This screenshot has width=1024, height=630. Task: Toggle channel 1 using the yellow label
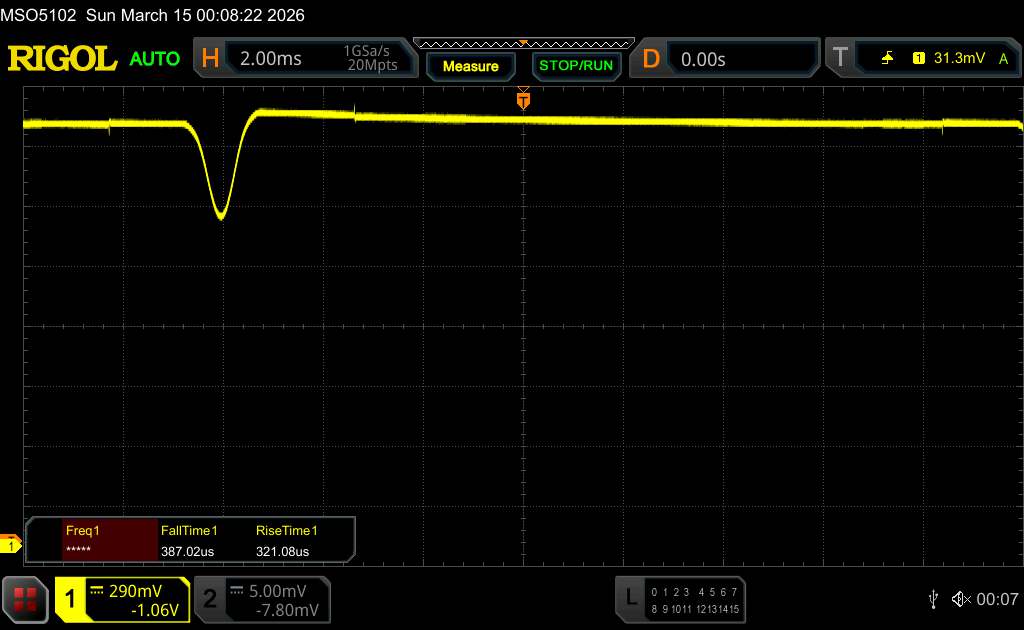click(x=71, y=599)
